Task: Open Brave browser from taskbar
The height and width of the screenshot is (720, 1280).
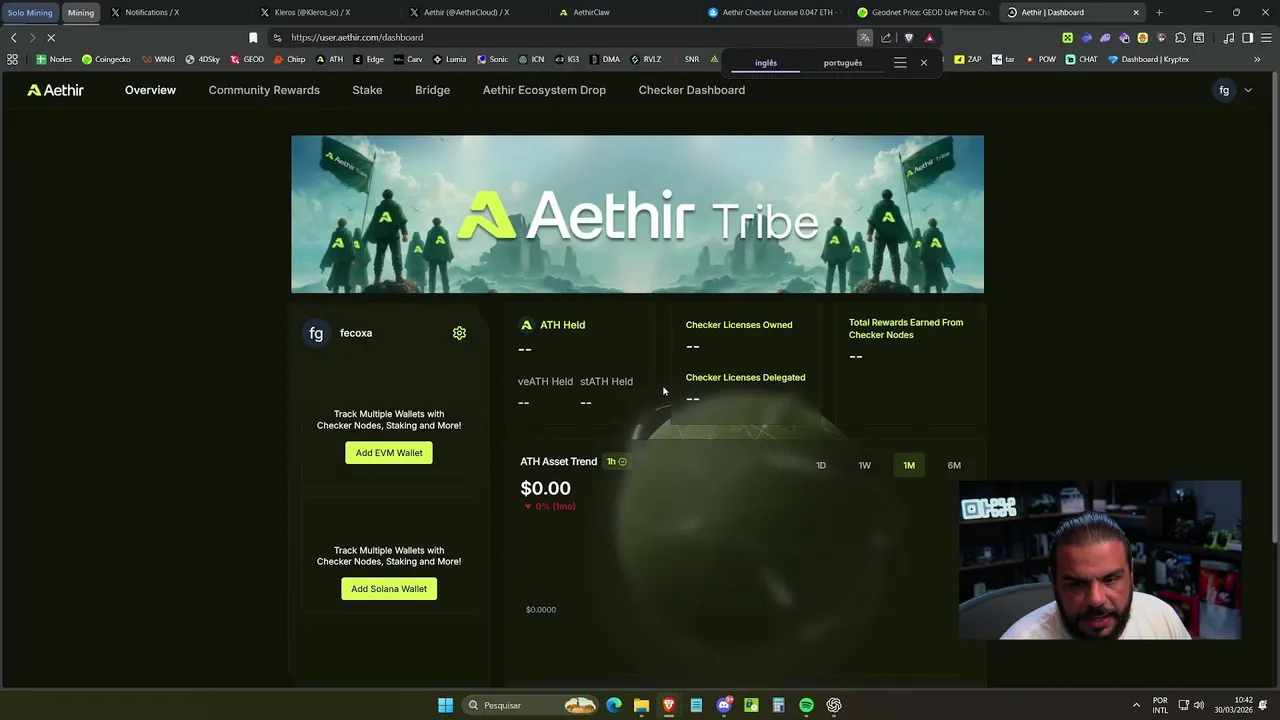Action: coord(669,705)
